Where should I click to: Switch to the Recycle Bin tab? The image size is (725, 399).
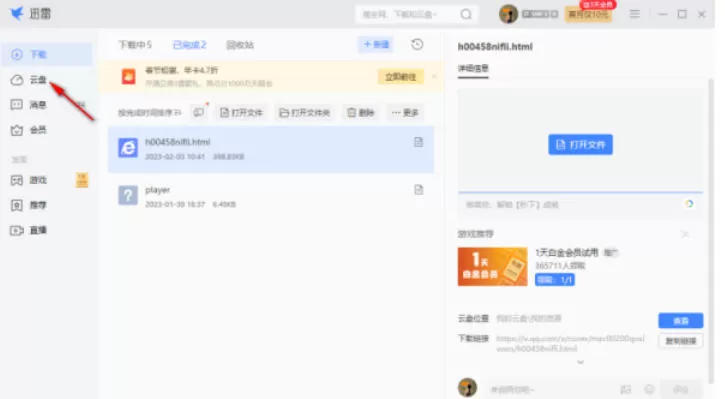click(240, 45)
